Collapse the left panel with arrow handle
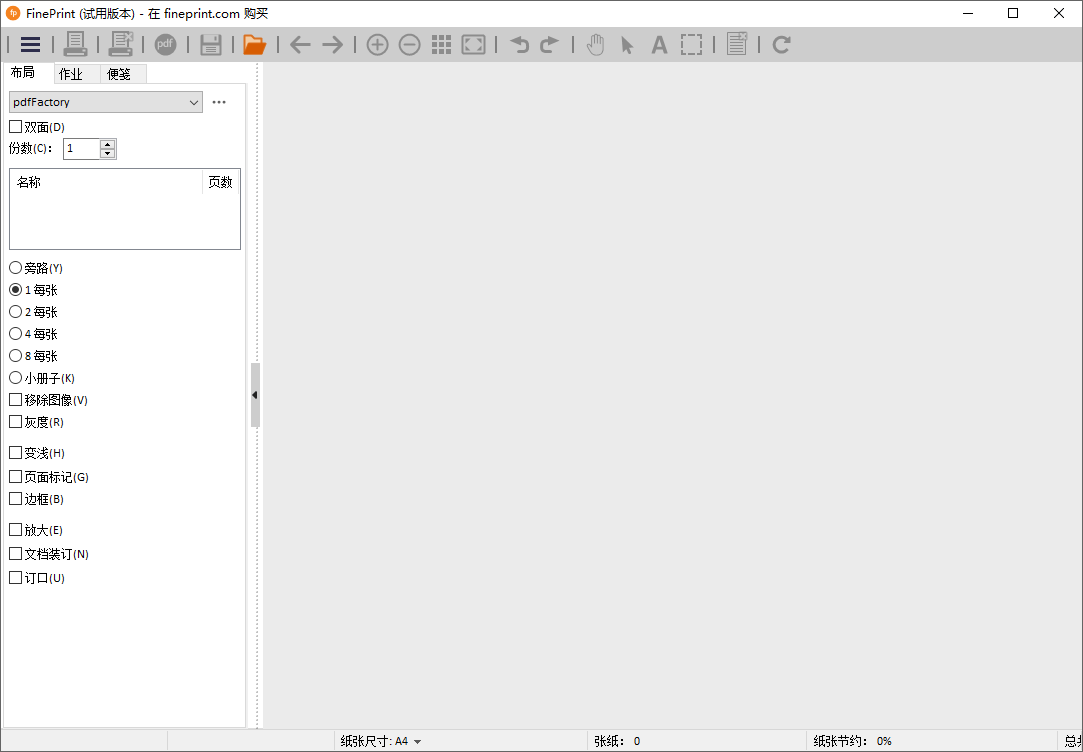 pos(255,395)
